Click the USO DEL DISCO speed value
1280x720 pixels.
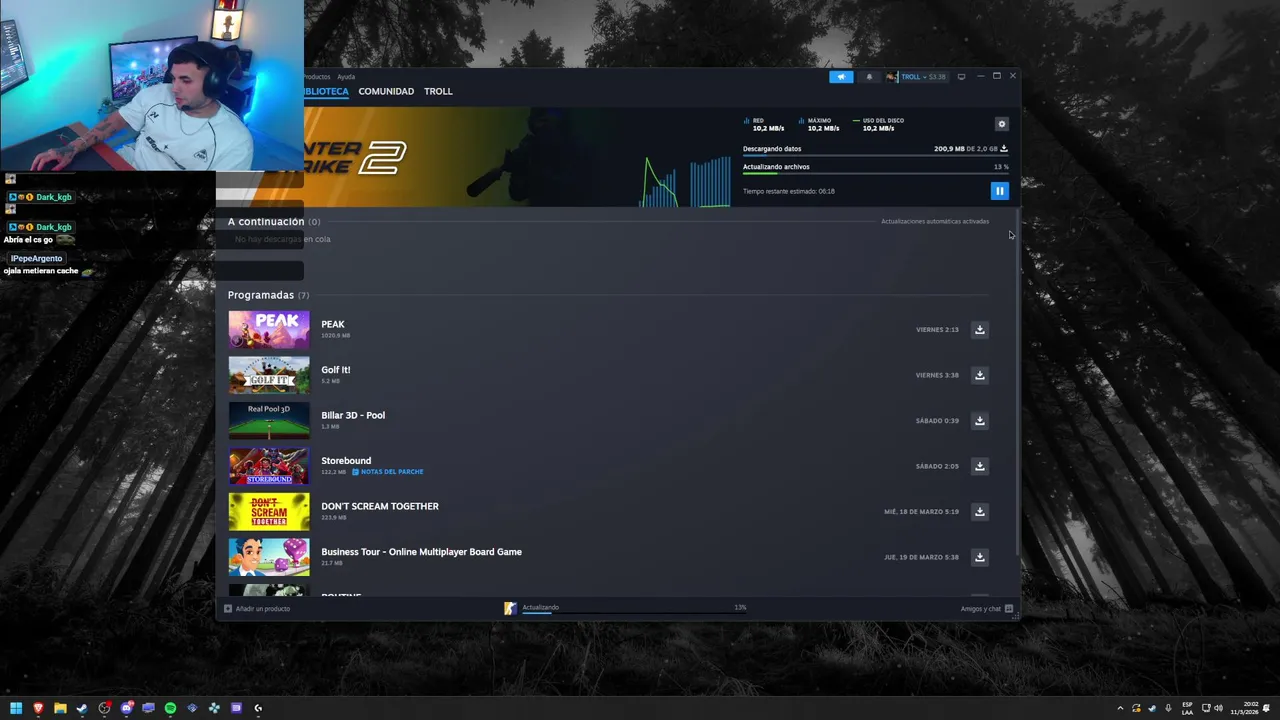point(878,128)
